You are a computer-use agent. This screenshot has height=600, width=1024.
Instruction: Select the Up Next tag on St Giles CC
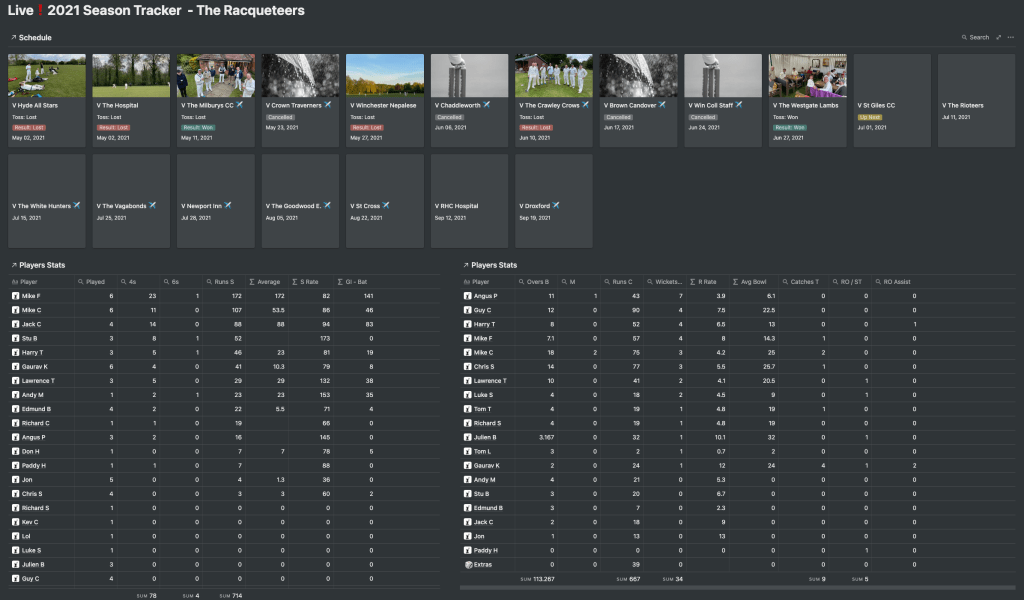[869, 116]
